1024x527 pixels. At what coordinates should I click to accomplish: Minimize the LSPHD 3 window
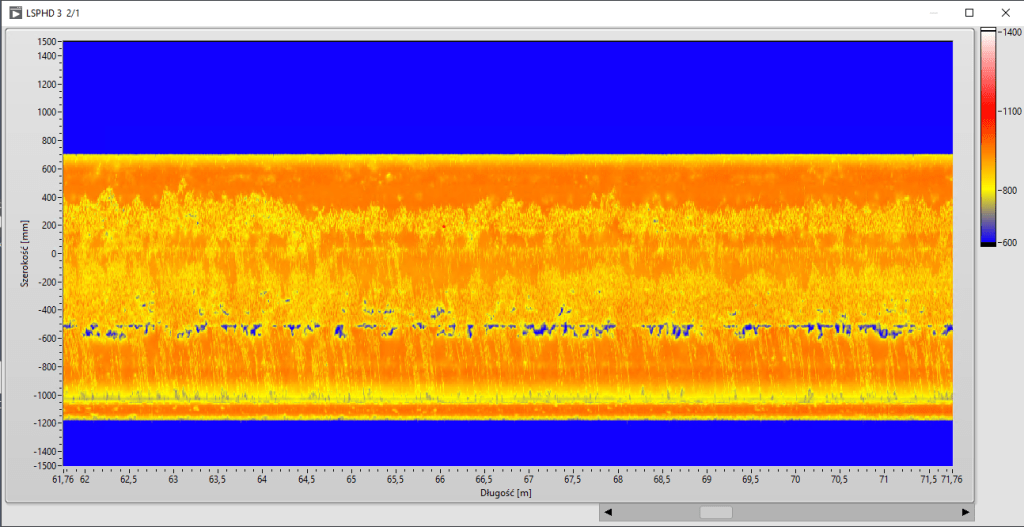click(x=934, y=12)
